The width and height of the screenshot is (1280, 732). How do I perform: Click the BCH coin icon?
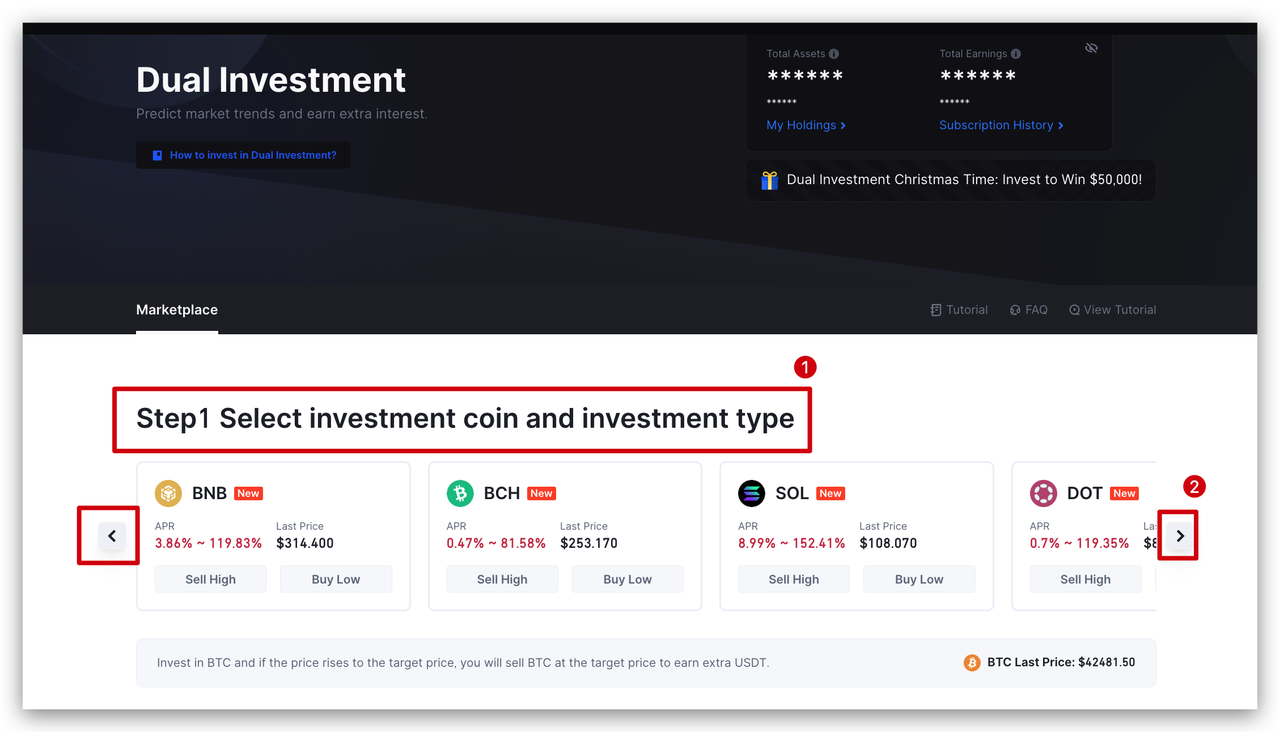tap(460, 493)
